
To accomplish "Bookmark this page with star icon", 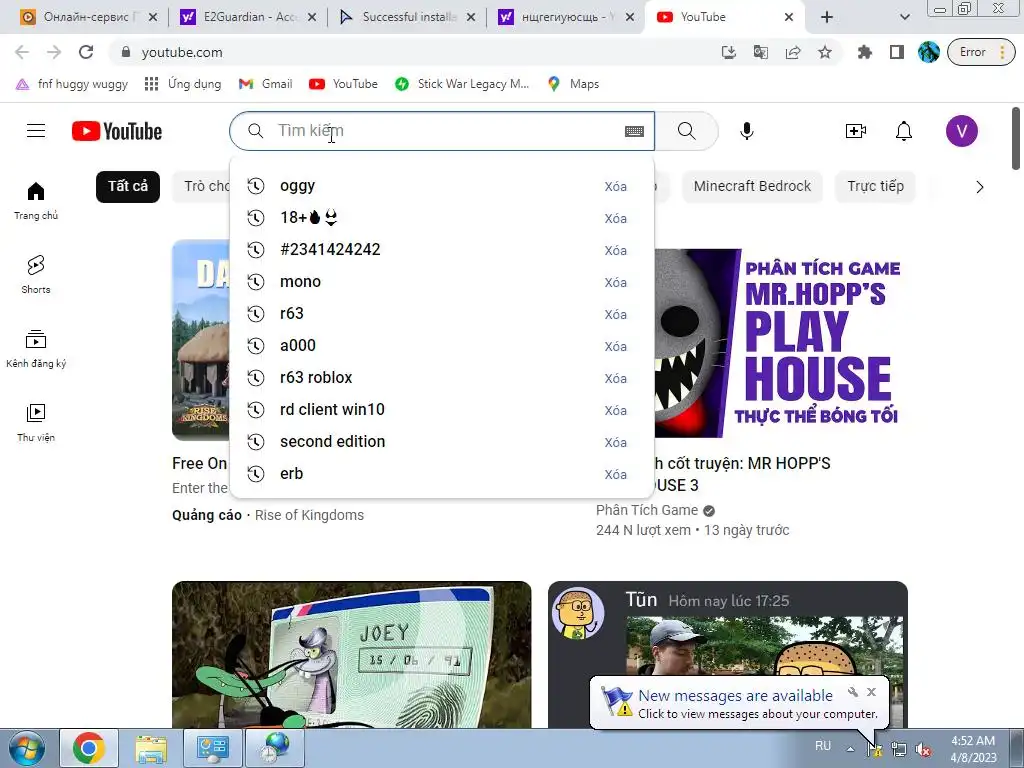I will click(825, 52).
